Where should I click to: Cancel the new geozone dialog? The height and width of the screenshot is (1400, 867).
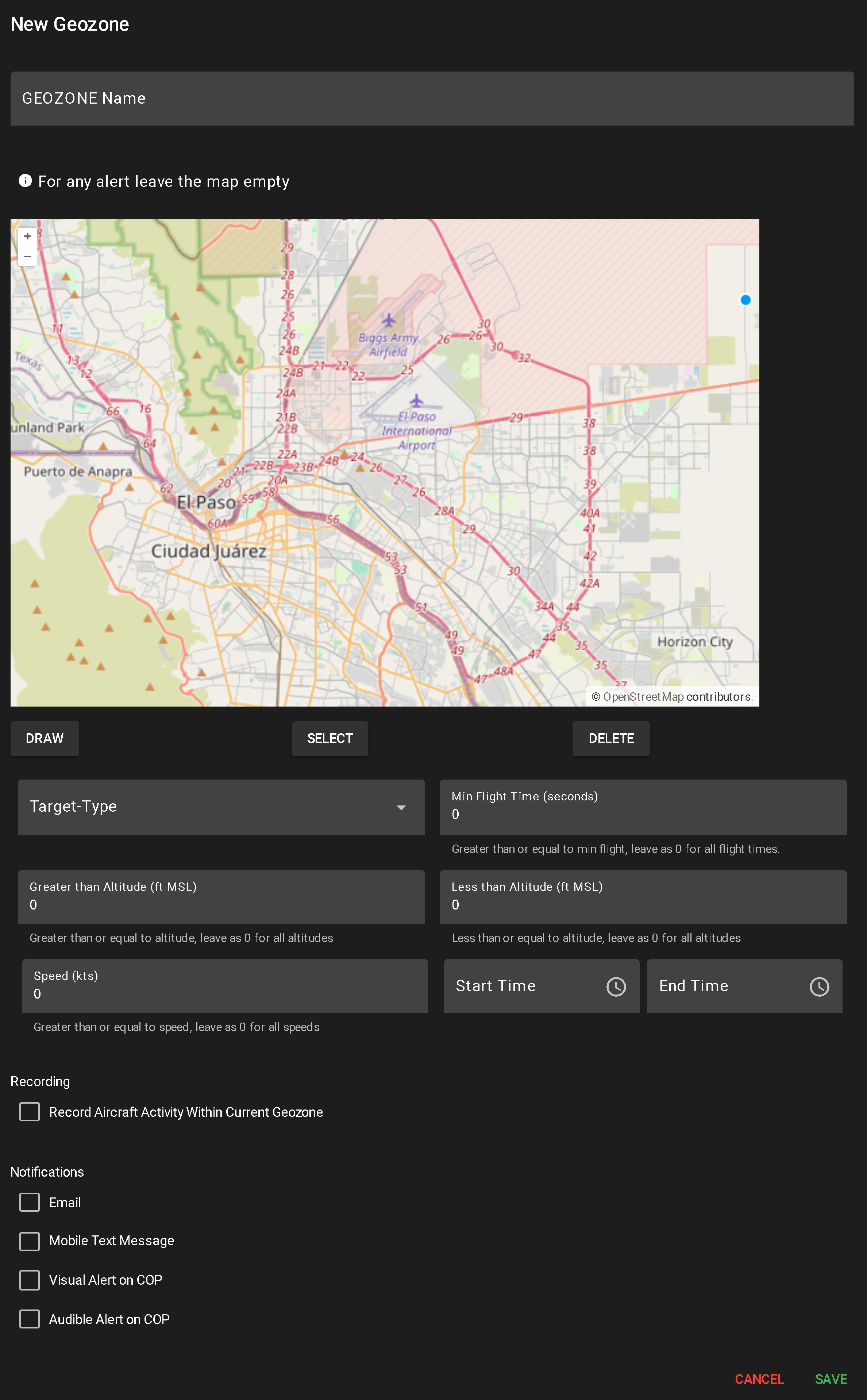tap(759, 1379)
